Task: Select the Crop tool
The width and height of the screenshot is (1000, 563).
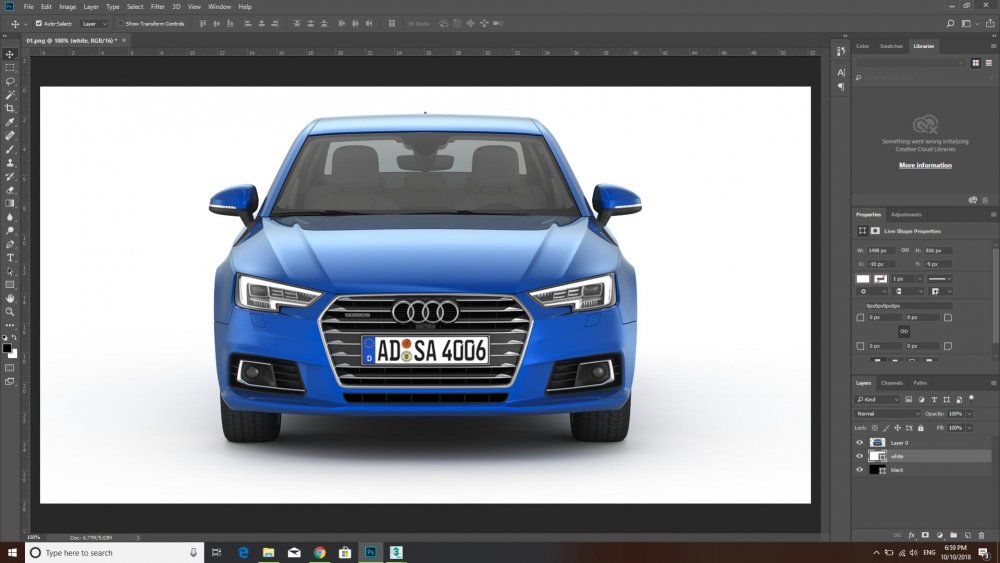Action: click(x=10, y=108)
